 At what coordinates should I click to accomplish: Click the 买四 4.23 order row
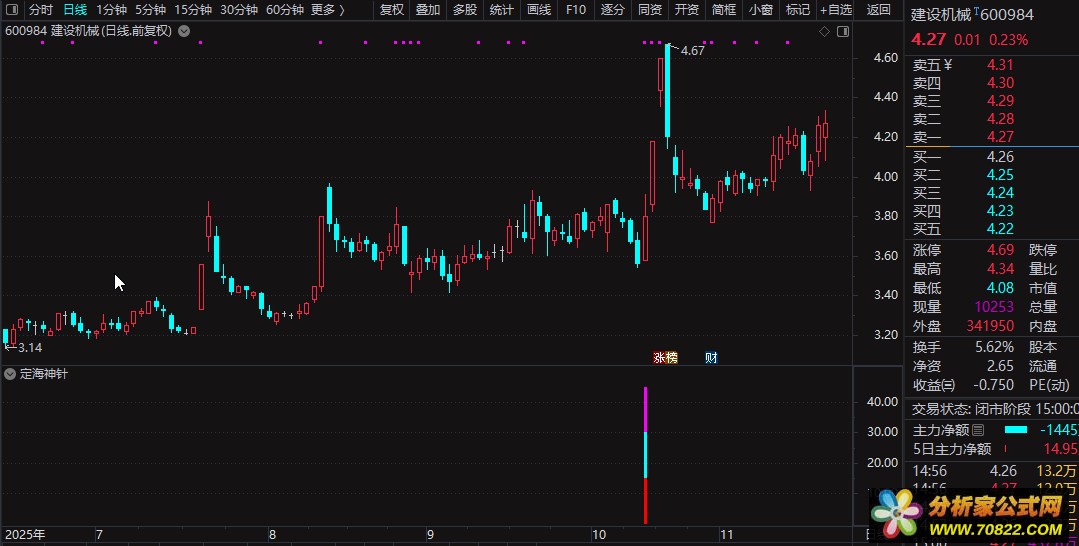click(991, 211)
